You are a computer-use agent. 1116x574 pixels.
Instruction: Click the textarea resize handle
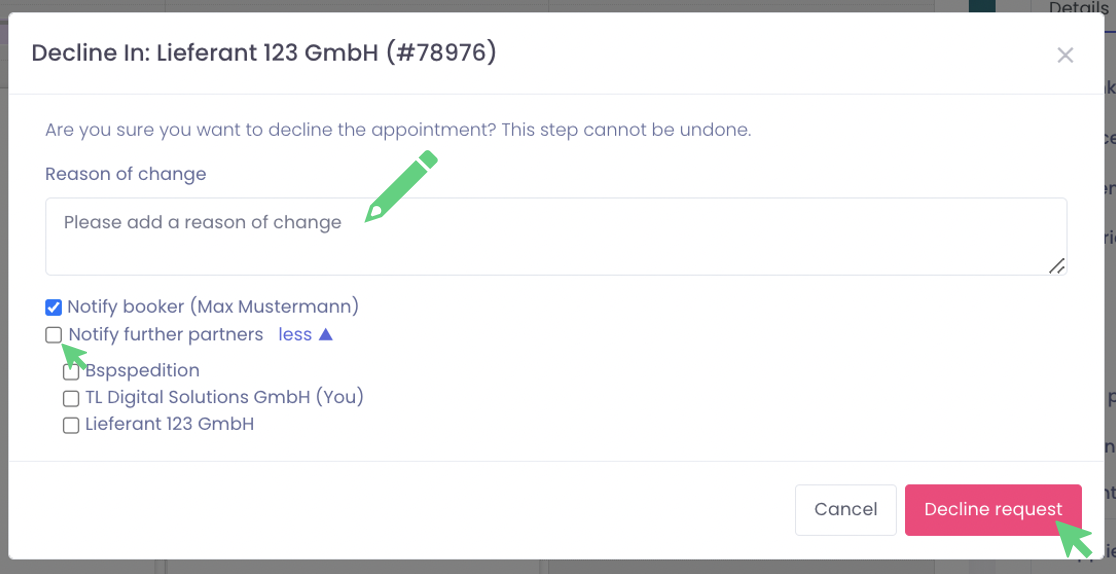coord(1056,265)
